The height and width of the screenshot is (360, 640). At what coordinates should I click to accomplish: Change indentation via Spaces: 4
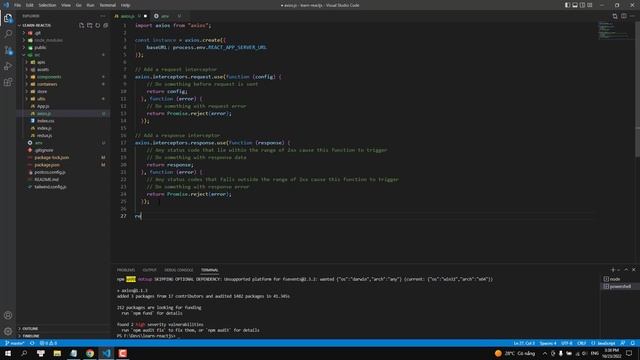click(x=548, y=343)
